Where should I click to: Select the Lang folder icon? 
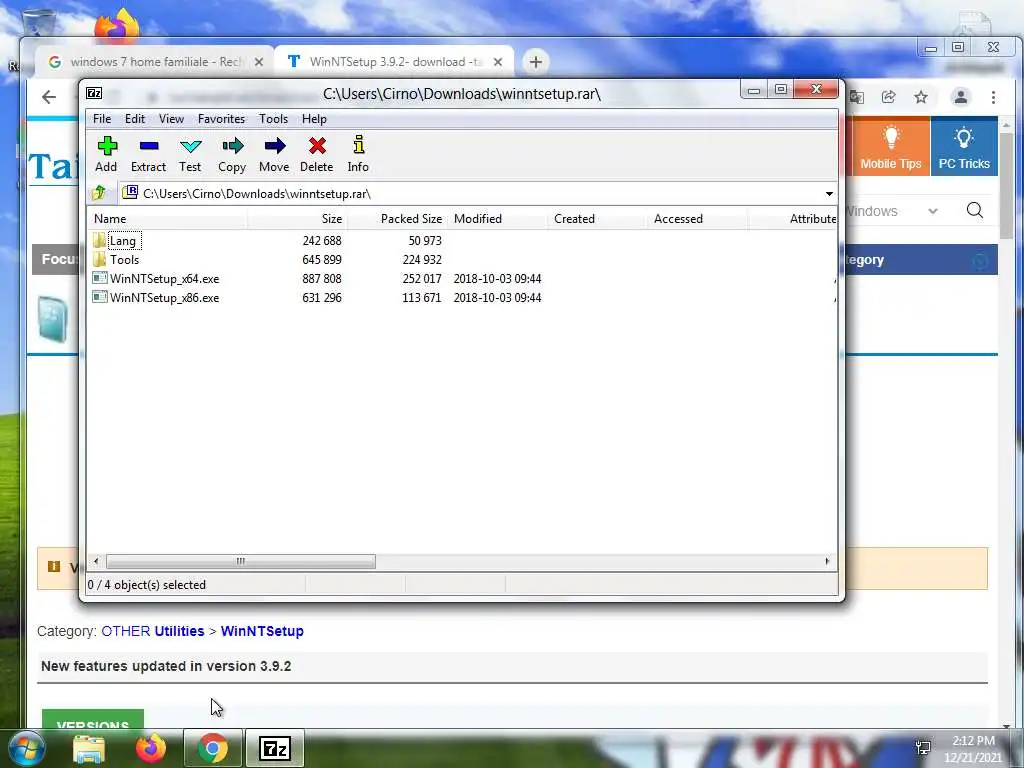[99, 240]
